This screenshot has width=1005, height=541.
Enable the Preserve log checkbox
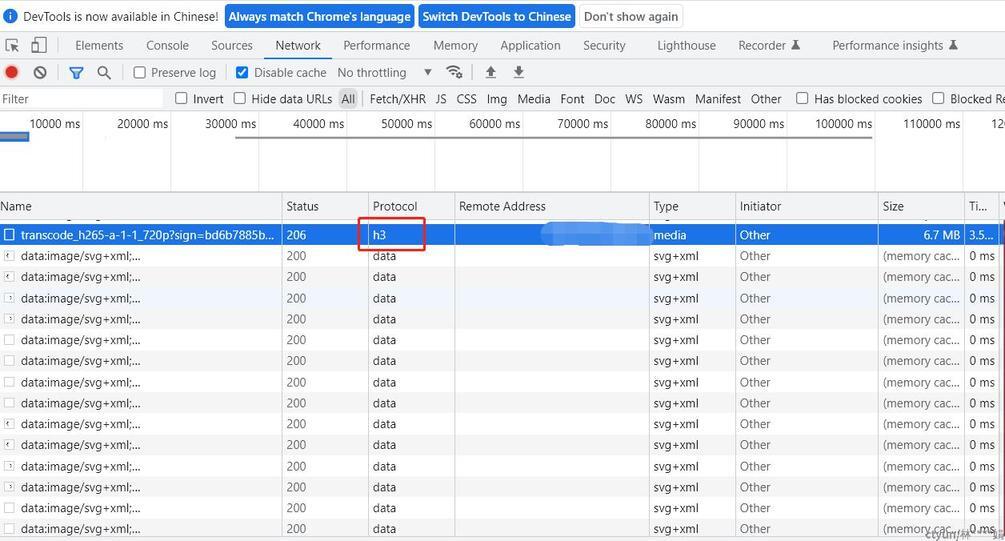tap(140, 72)
